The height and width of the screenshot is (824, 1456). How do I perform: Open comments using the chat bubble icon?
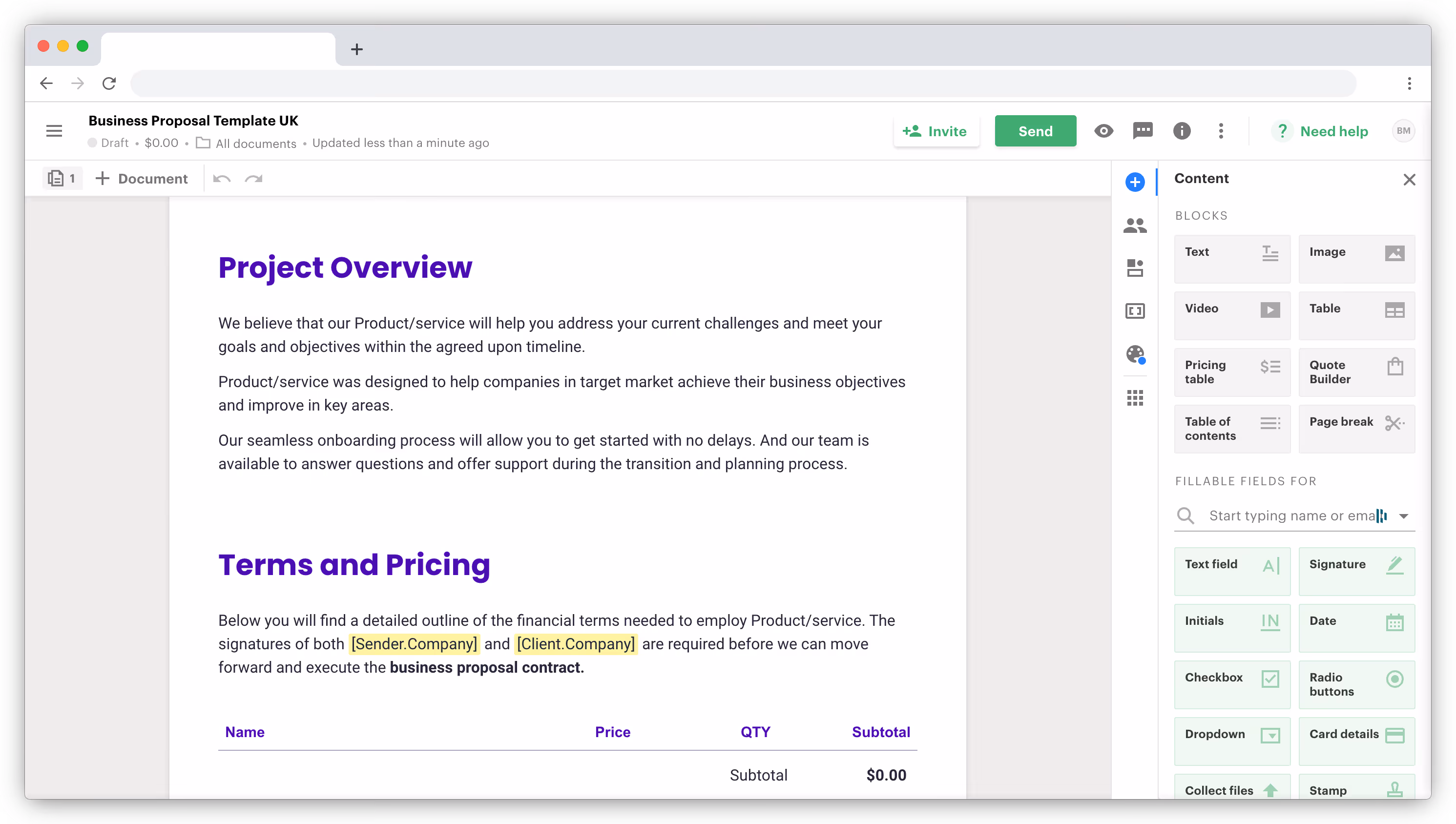point(1143,131)
